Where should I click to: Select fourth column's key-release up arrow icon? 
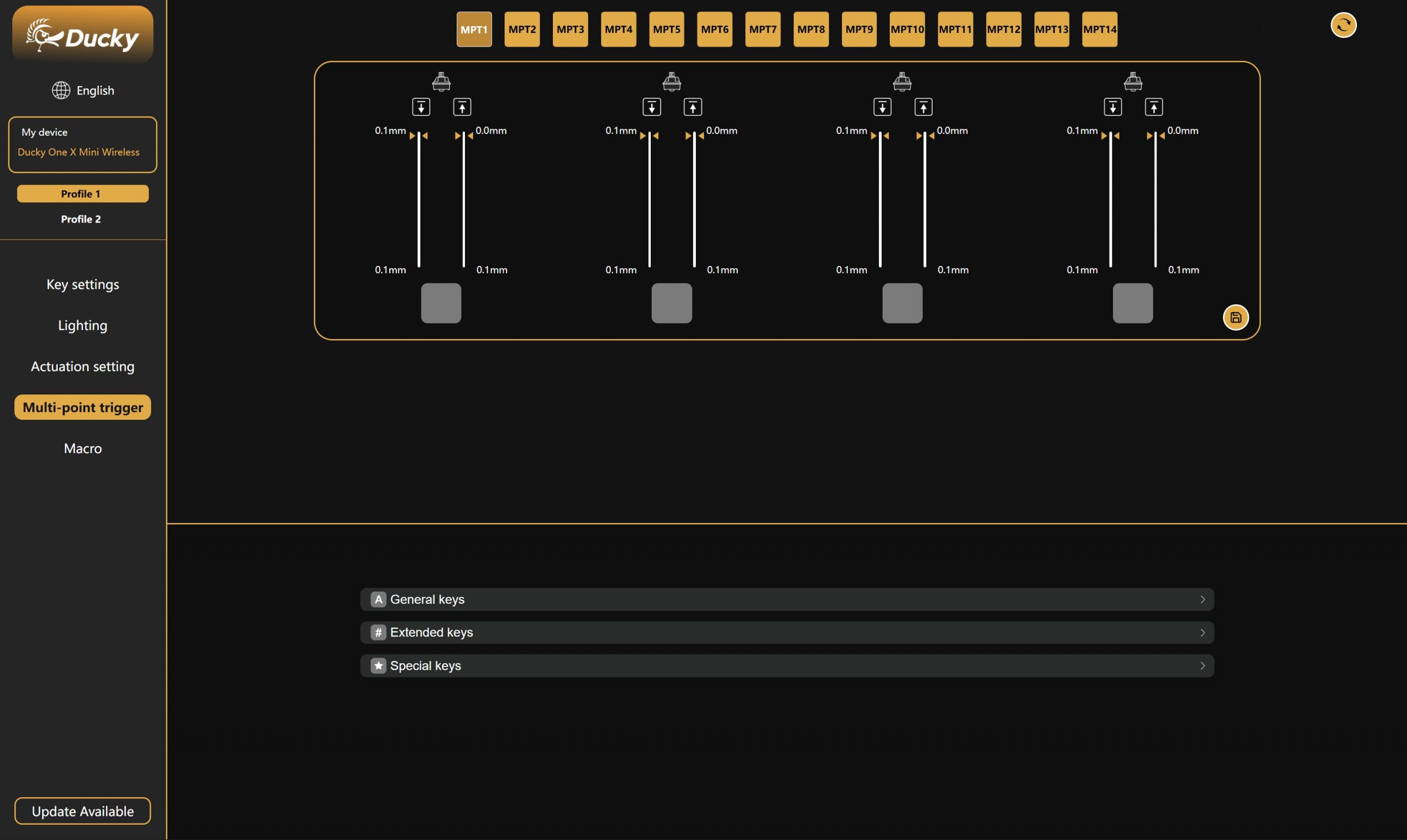(x=1153, y=107)
